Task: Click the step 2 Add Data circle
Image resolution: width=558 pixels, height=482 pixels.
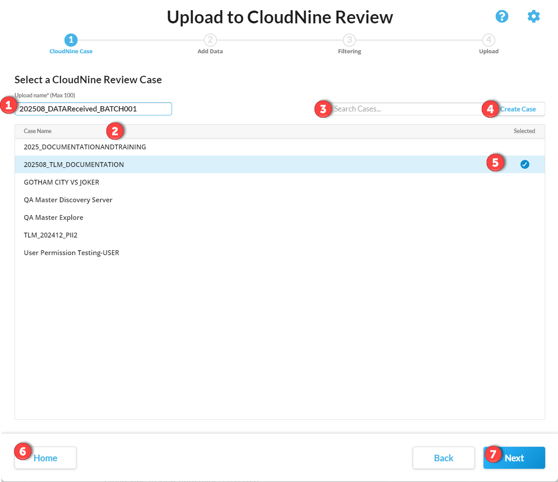Action: click(210, 40)
